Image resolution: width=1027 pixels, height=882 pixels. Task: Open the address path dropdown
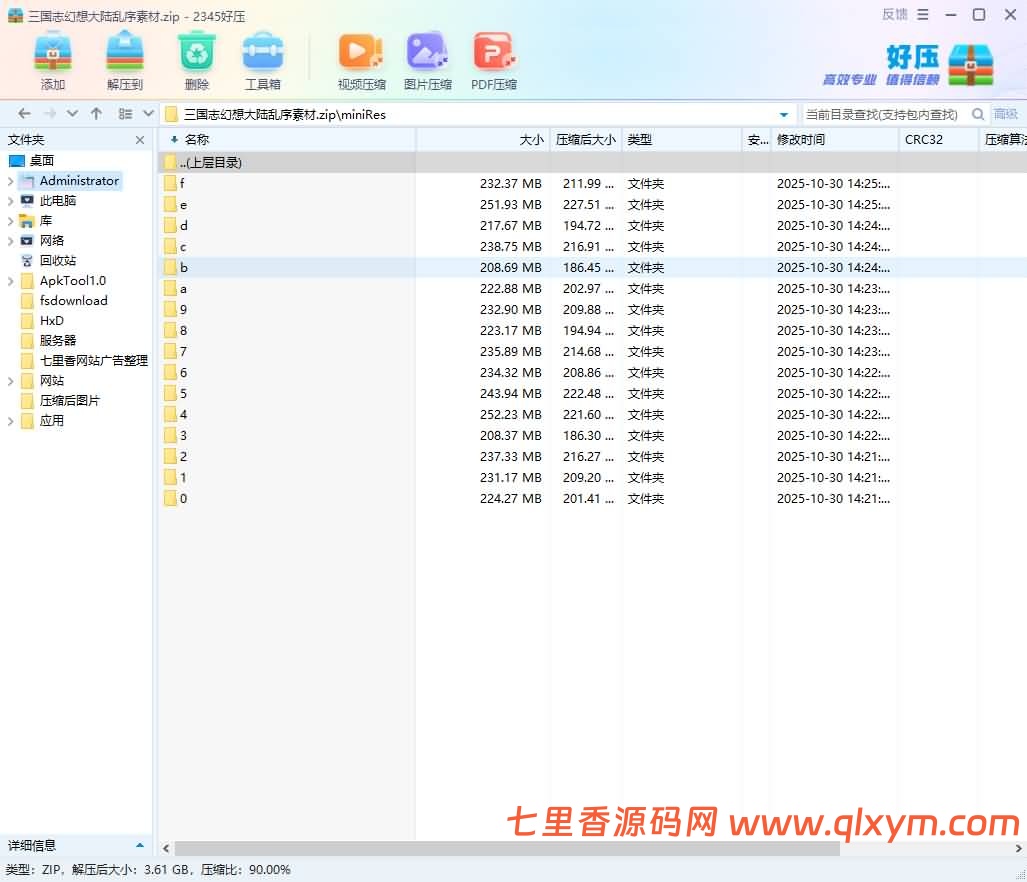point(784,114)
